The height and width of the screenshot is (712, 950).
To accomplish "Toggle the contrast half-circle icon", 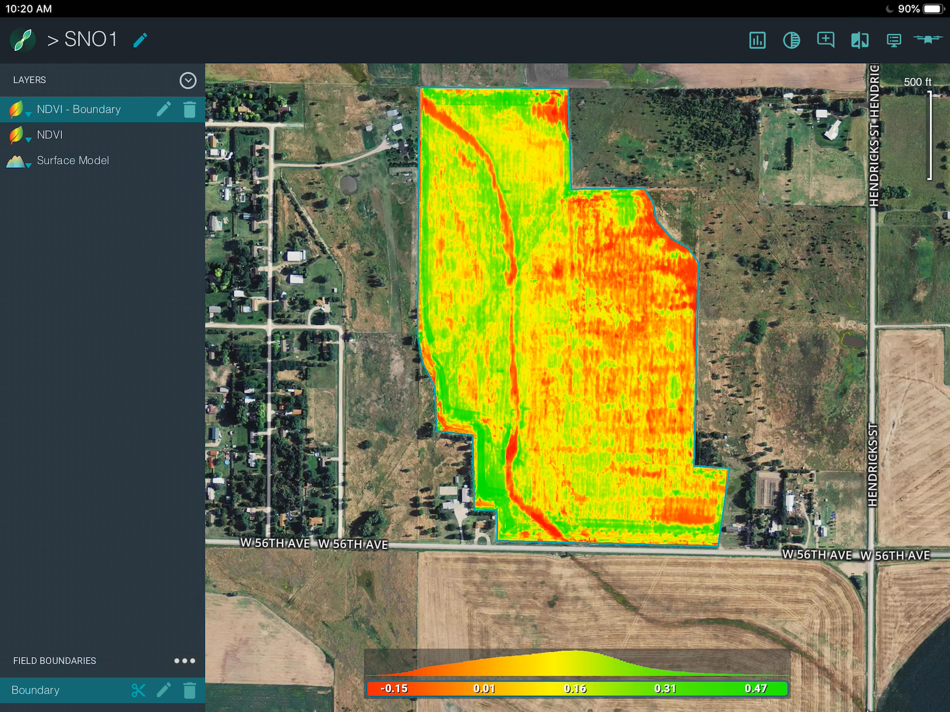I will click(x=791, y=41).
